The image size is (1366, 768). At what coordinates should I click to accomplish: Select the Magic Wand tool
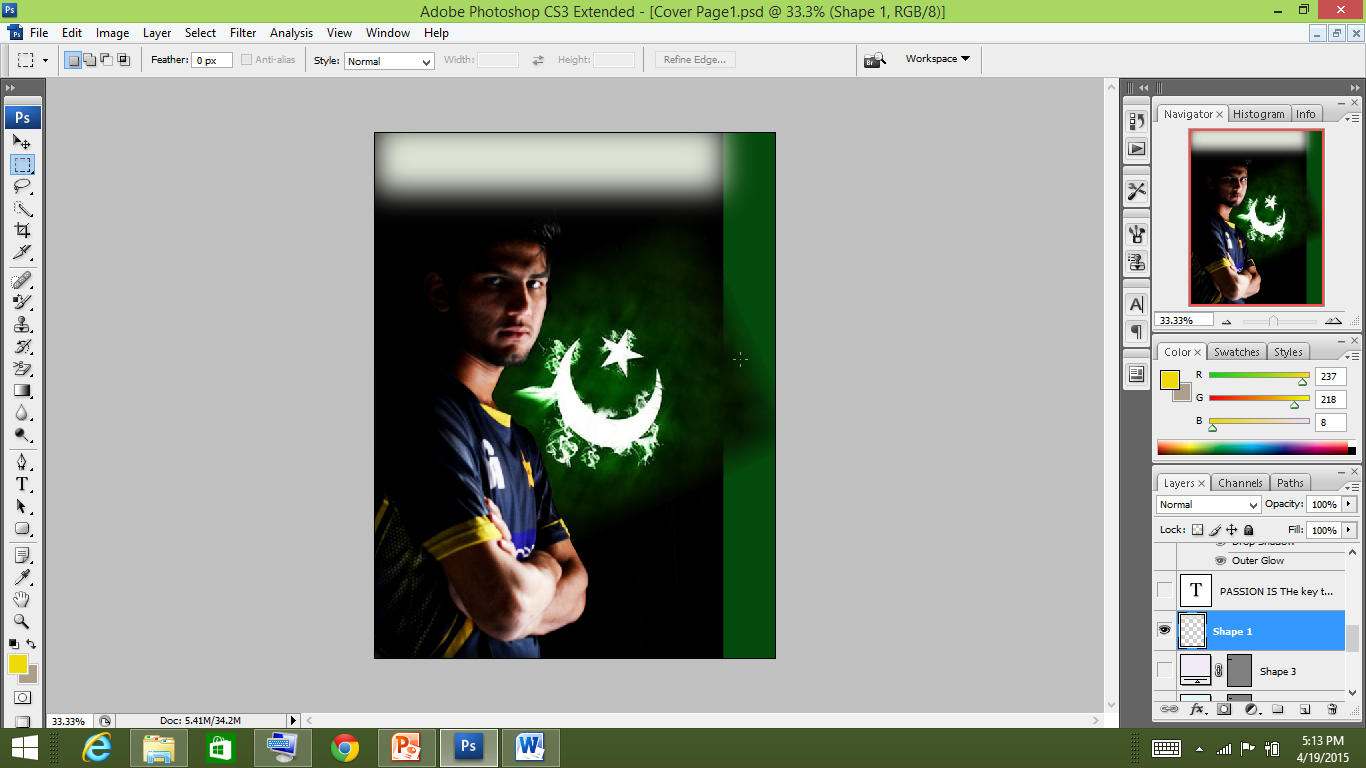coord(22,208)
